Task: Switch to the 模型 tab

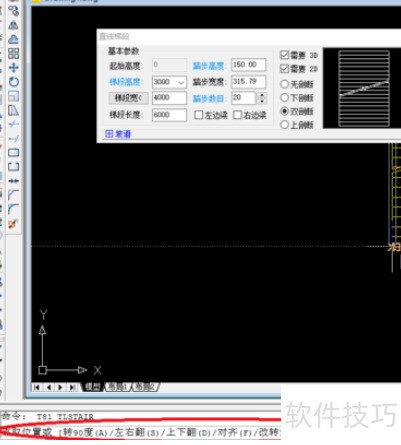Action: coord(93,387)
